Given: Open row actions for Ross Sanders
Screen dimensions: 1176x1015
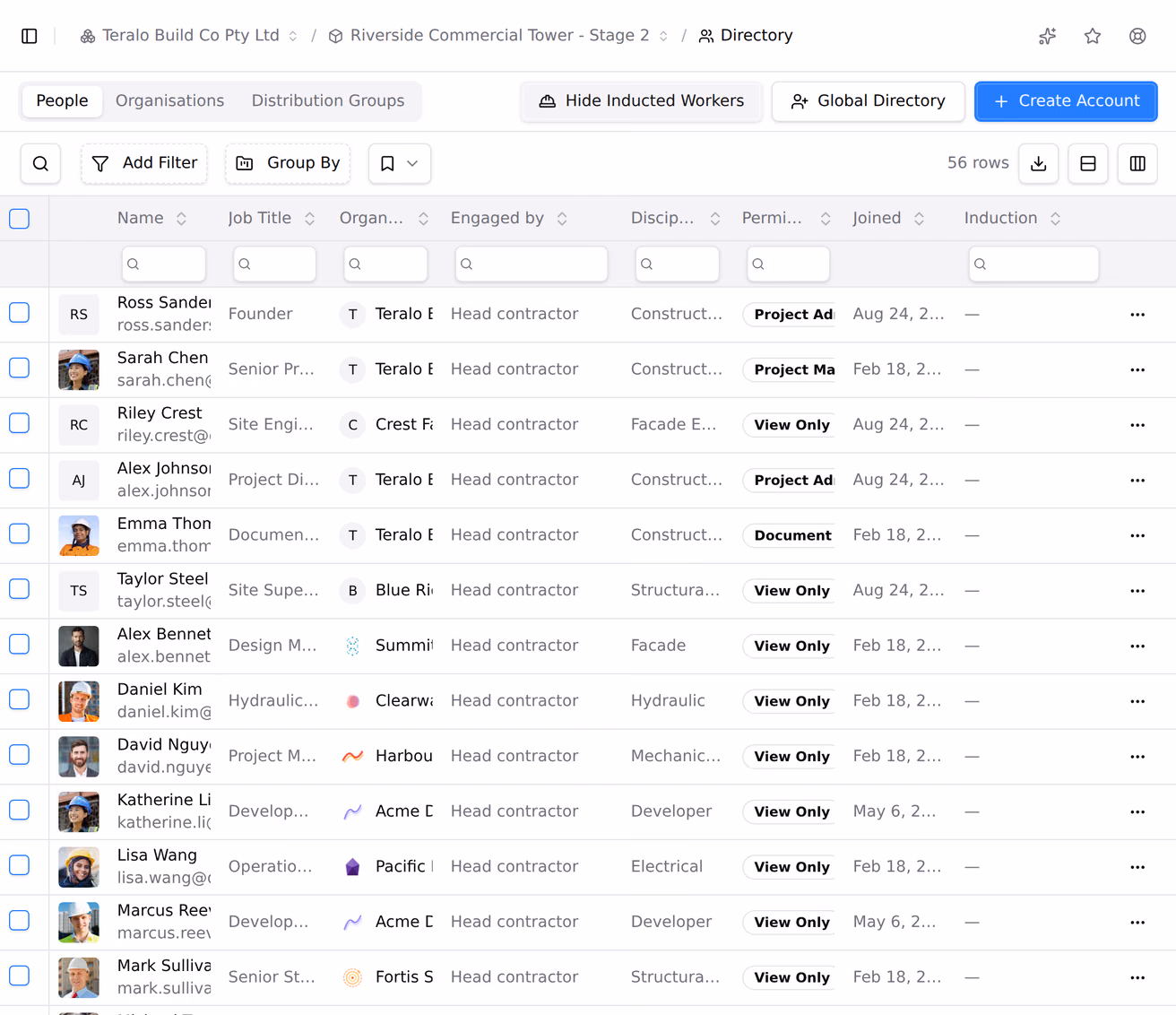Looking at the screenshot, I should [x=1137, y=315].
